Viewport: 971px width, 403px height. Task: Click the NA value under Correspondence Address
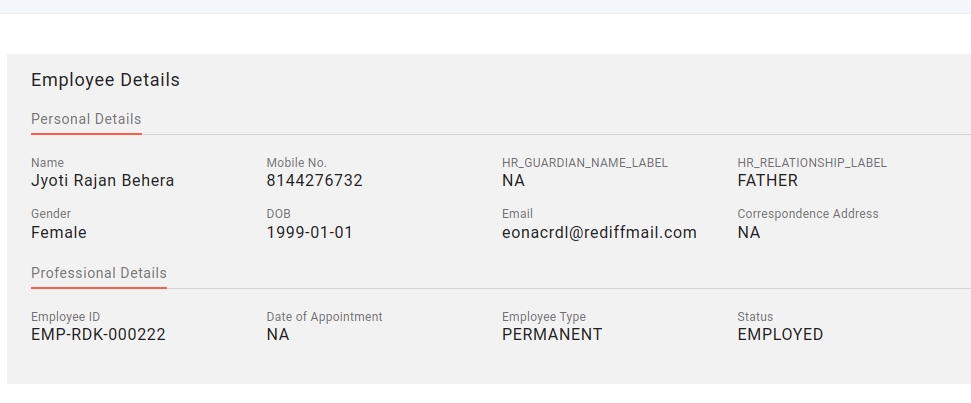748,233
